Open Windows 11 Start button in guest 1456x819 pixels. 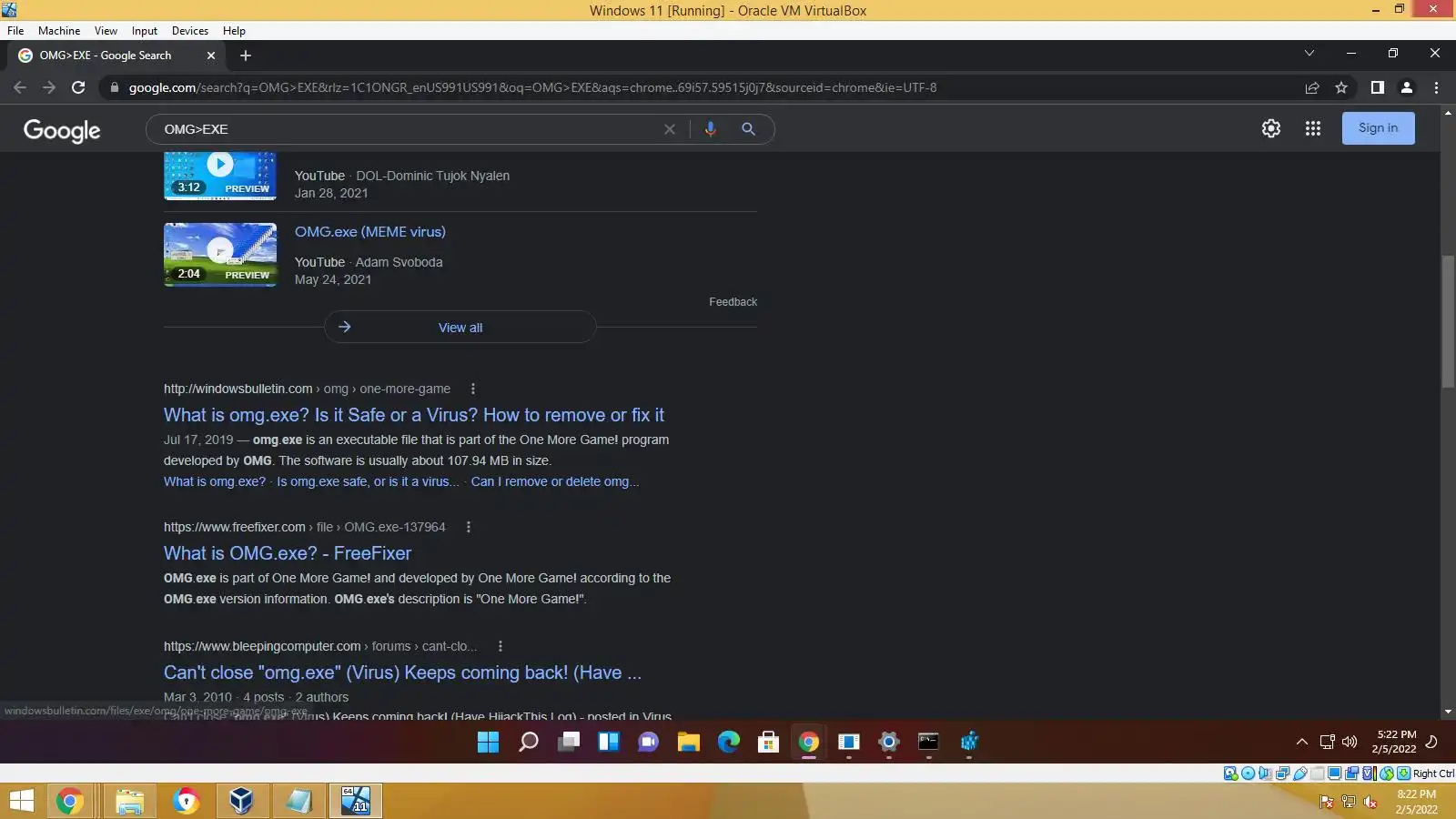click(488, 743)
